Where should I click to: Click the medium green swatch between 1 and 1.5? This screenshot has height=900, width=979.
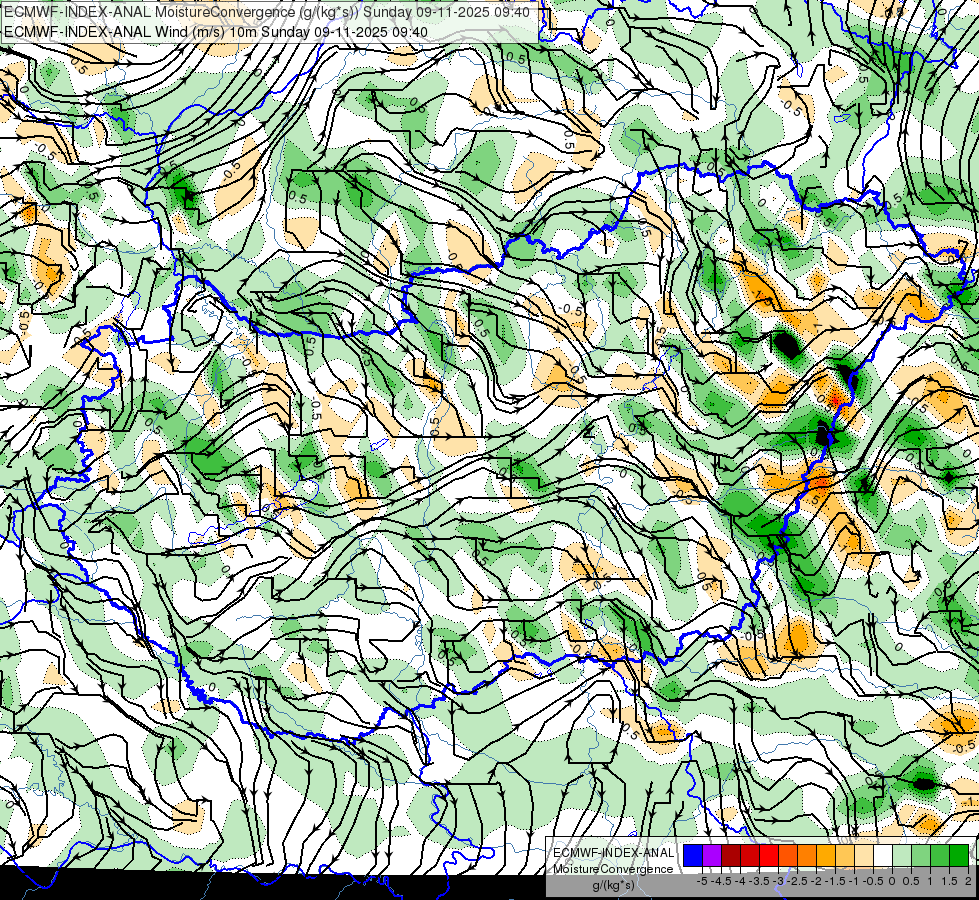point(940,855)
